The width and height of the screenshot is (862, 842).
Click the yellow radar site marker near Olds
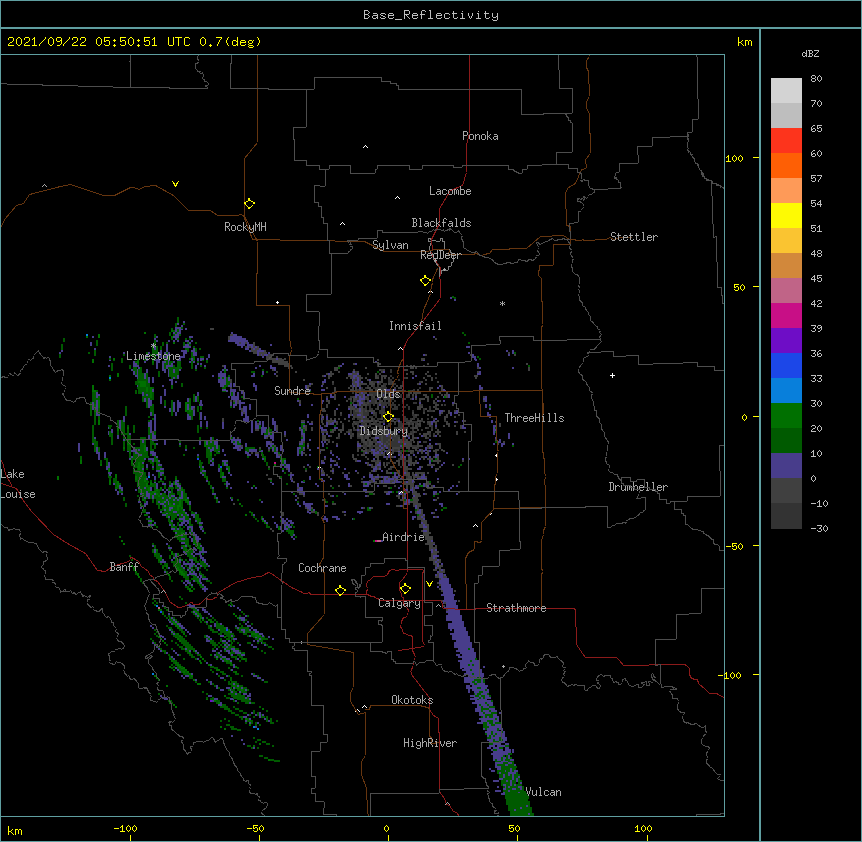point(388,416)
